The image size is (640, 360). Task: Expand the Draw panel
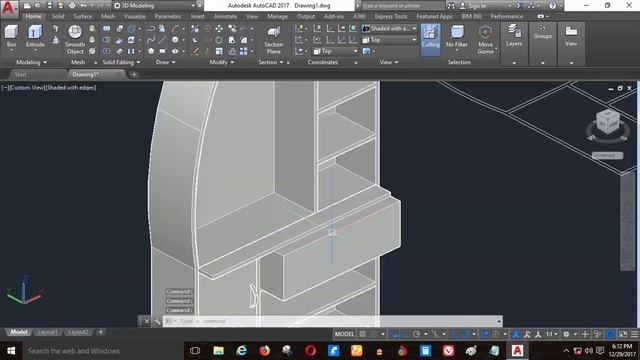pos(166,62)
